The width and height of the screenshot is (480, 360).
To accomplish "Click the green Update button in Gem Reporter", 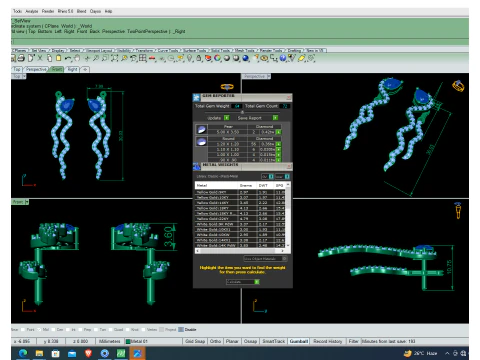I will coord(227,118).
